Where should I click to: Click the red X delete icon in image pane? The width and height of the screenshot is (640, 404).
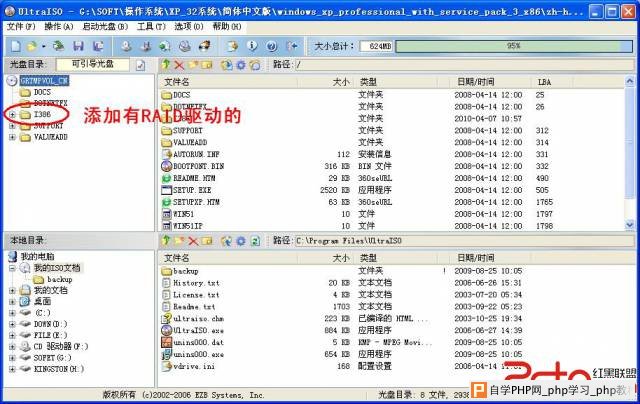(x=179, y=64)
